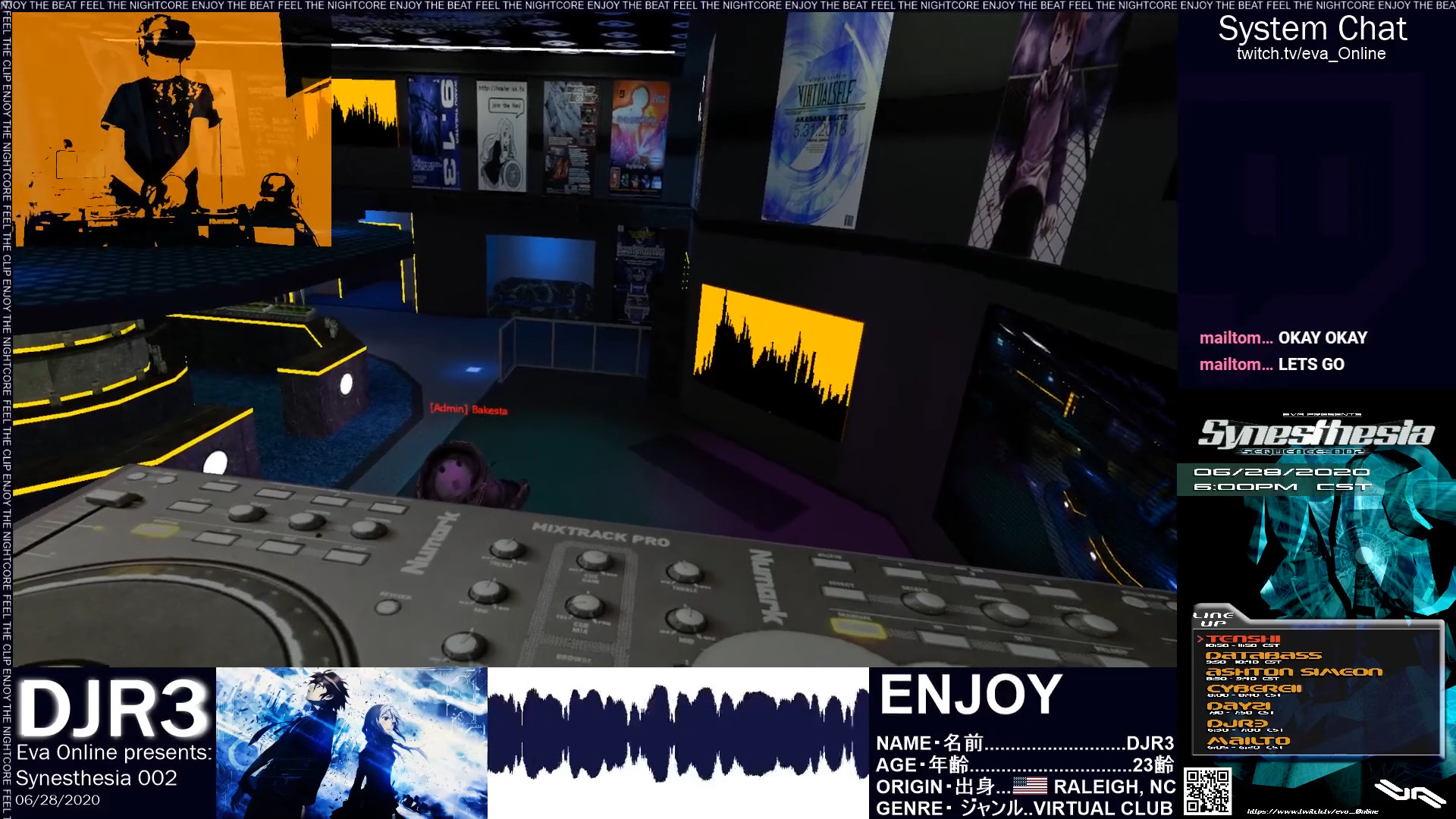Screen dimensions: 1456x819
Task: Turn the knob below MIXTRACK PRO label
Action: (594, 560)
